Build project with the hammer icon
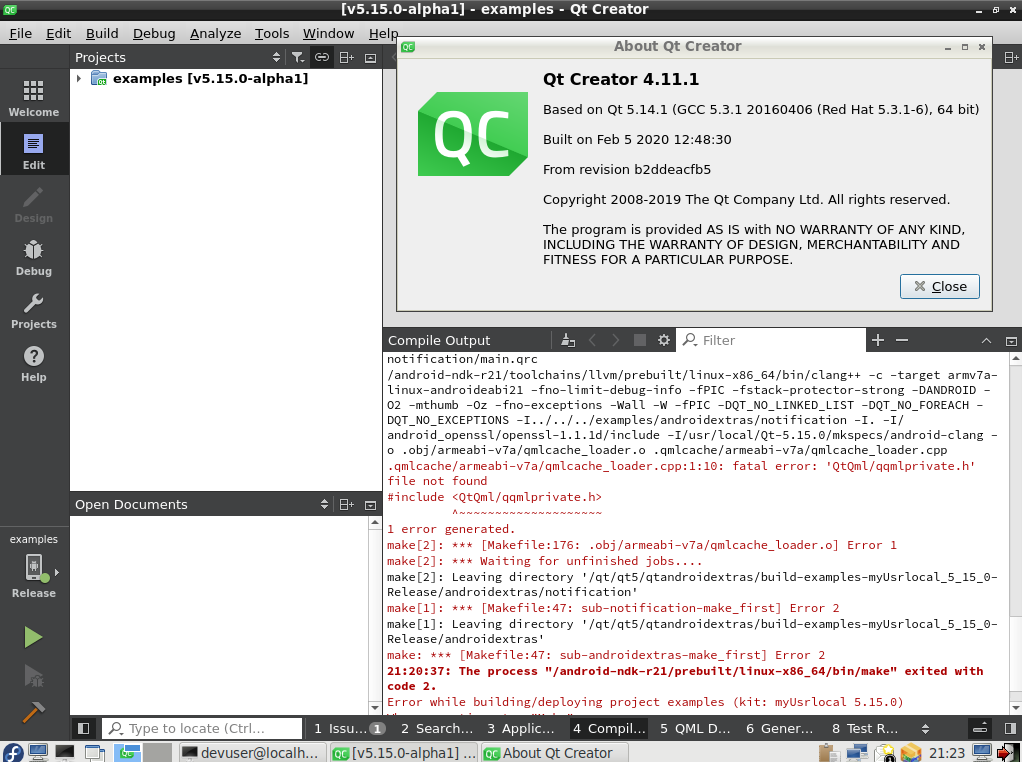This screenshot has height=762, width=1022. point(33,712)
